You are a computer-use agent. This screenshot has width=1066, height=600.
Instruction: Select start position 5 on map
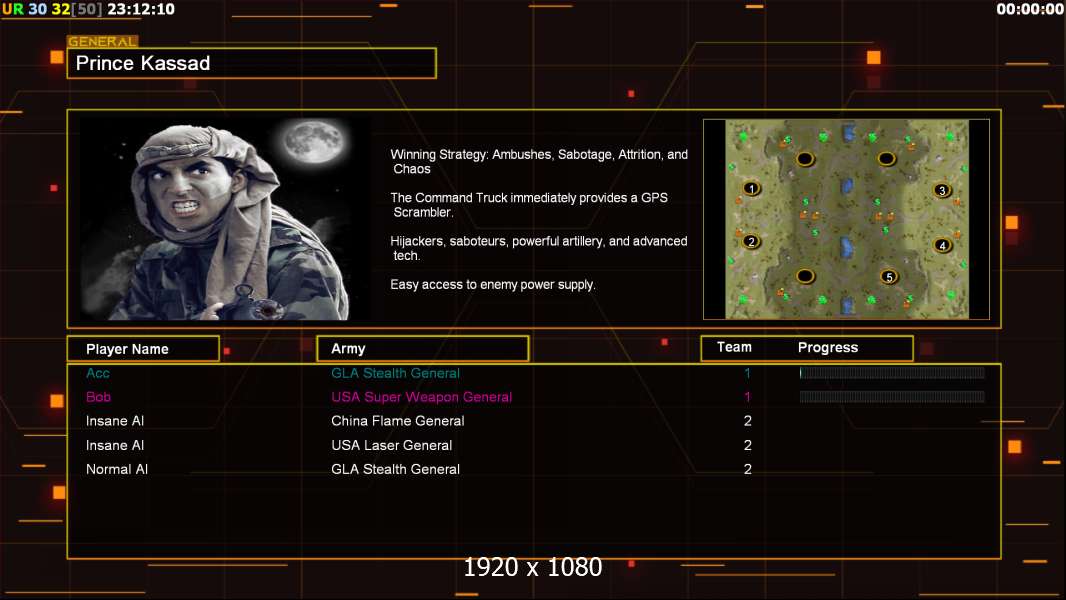pos(889,277)
